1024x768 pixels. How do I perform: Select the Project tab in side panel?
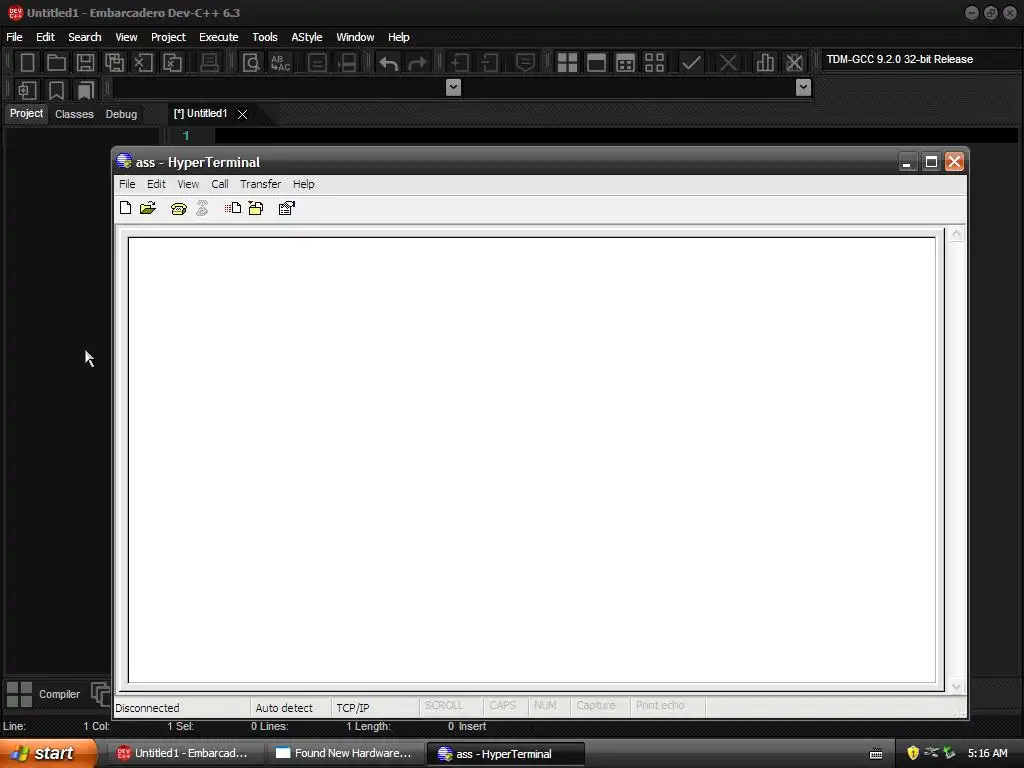point(26,113)
